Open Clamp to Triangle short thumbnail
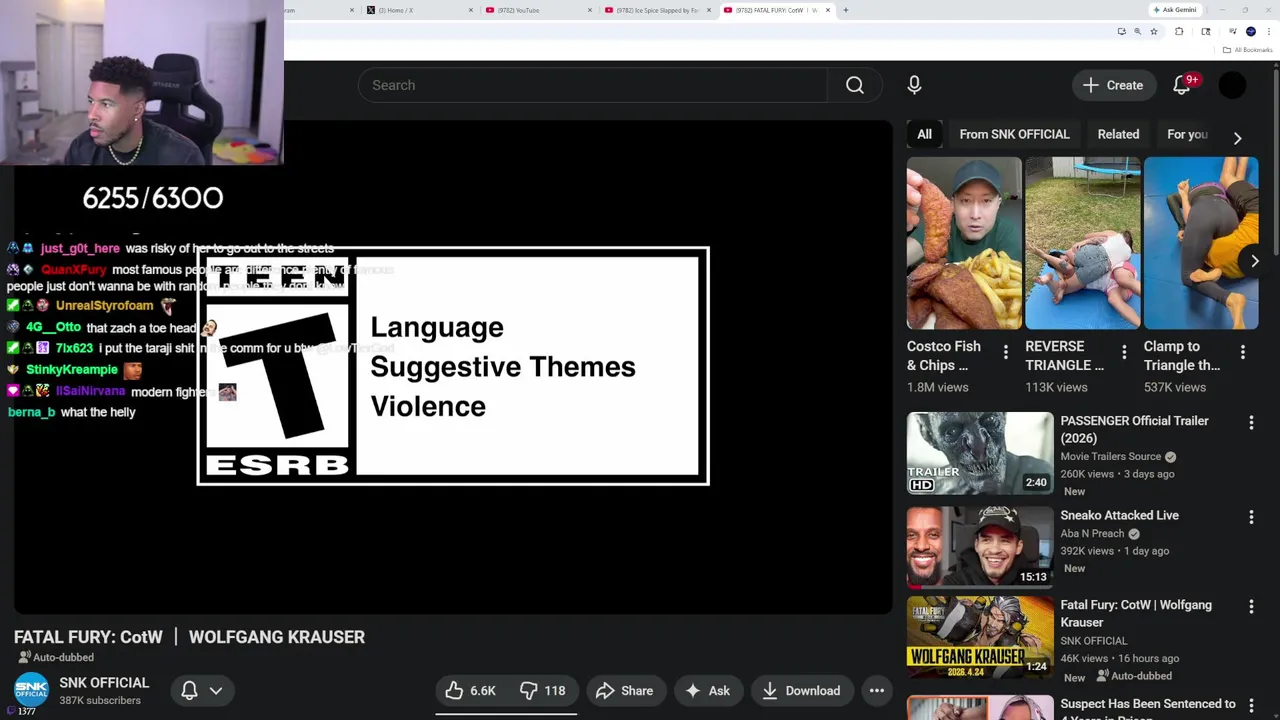 (x=1200, y=243)
